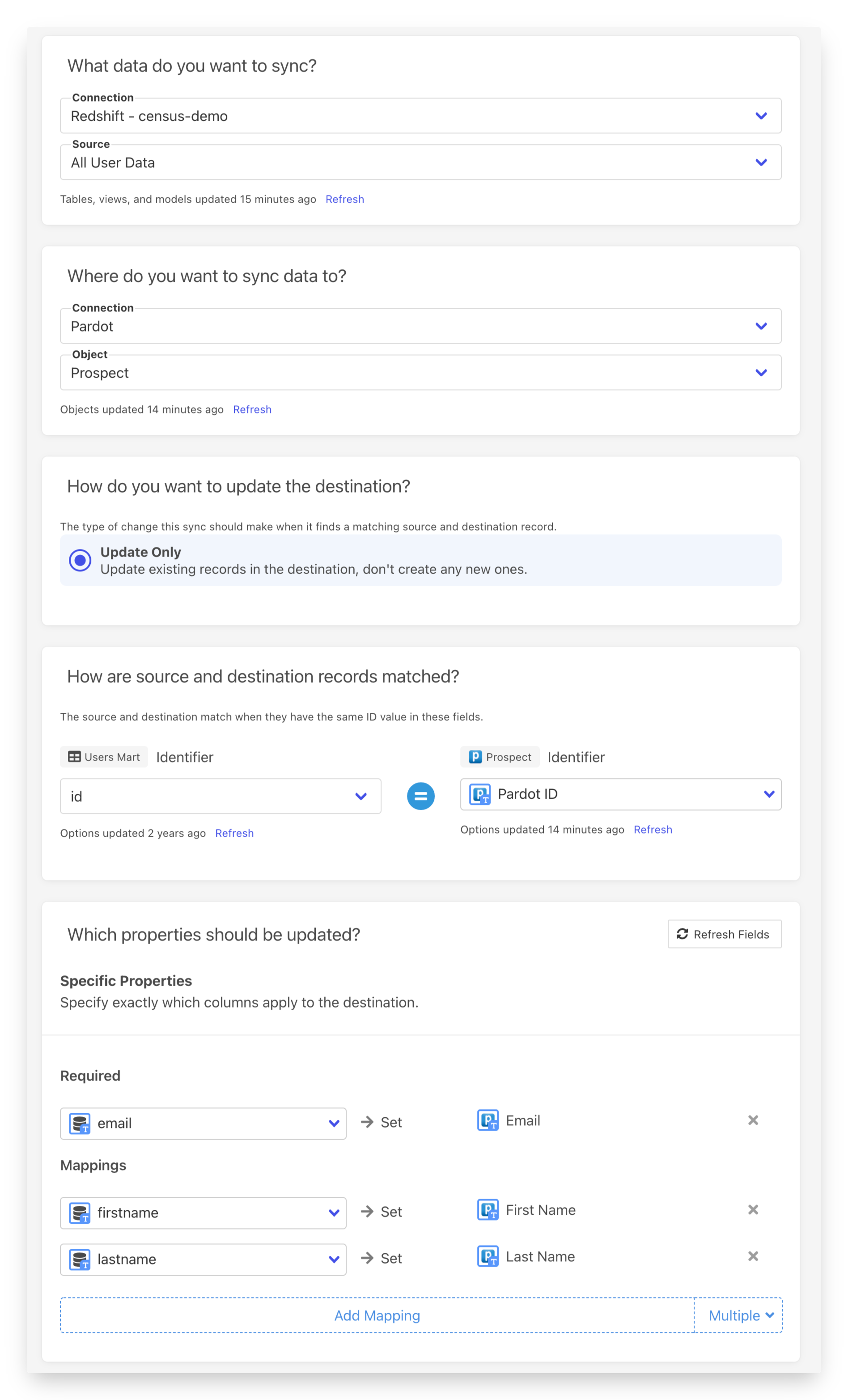848x1400 pixels.
Task: Open the firstname source column selector
Action: [x=203, y=1213]
